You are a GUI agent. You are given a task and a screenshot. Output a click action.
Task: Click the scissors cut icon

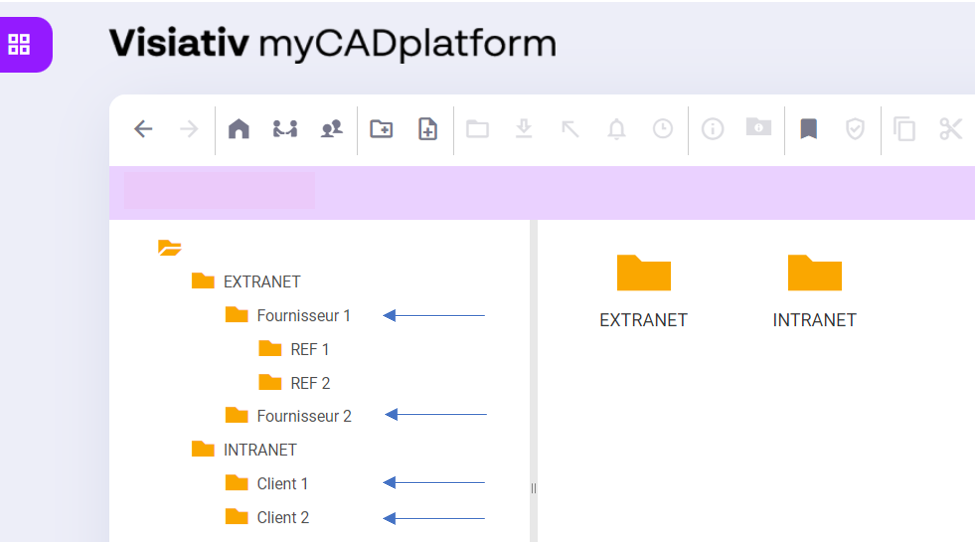[x=950, y=129]
